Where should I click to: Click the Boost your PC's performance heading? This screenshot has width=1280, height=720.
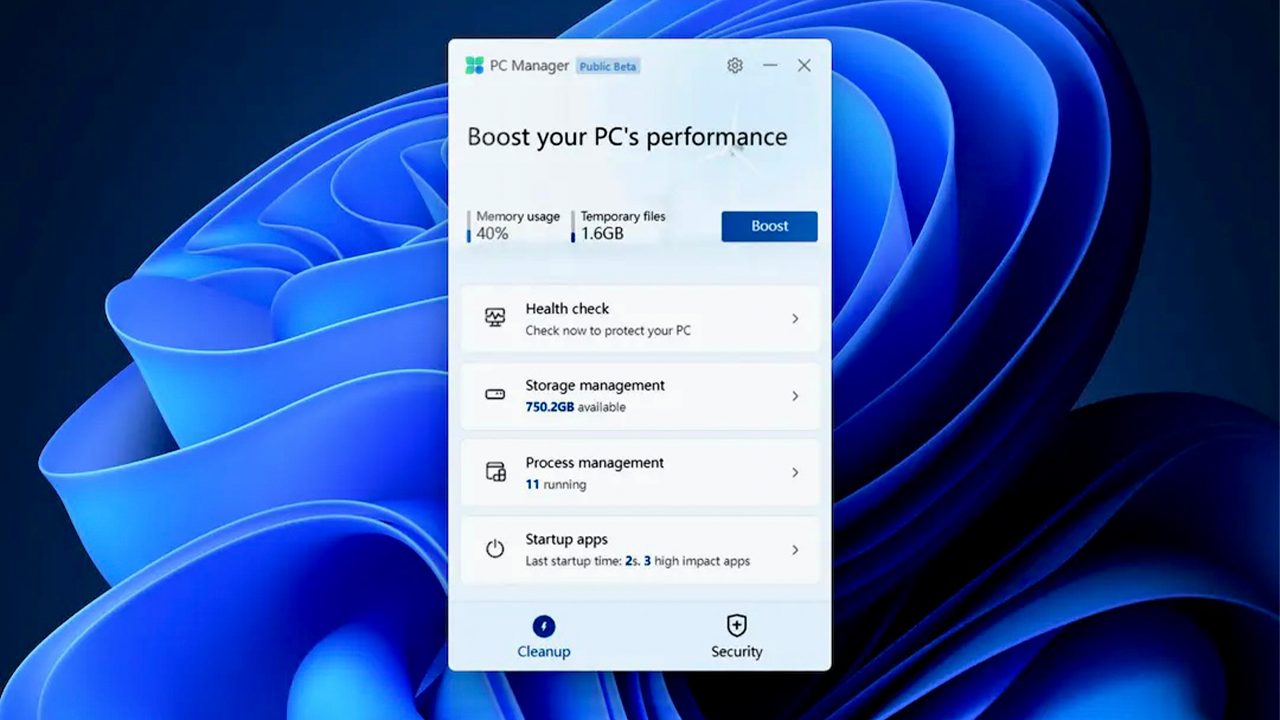click(628, 137)
